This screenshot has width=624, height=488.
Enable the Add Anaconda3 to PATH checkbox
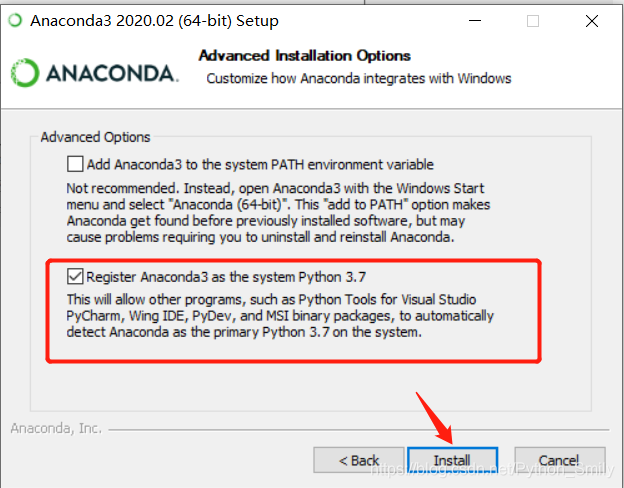pos(75,164)
